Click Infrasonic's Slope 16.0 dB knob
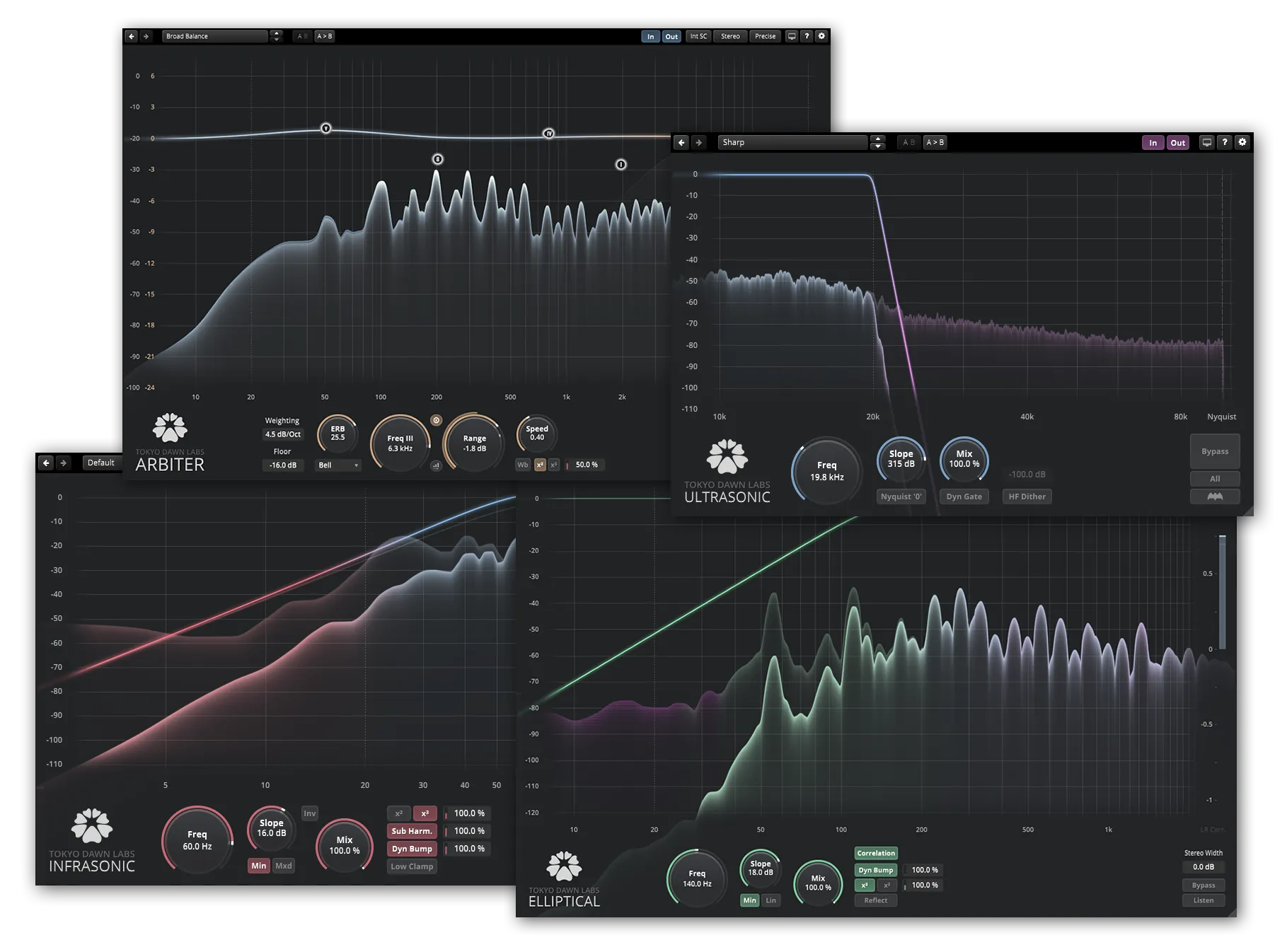This screenshot has width=1287, height=952. pyautogui.click(x=271, y=828)
